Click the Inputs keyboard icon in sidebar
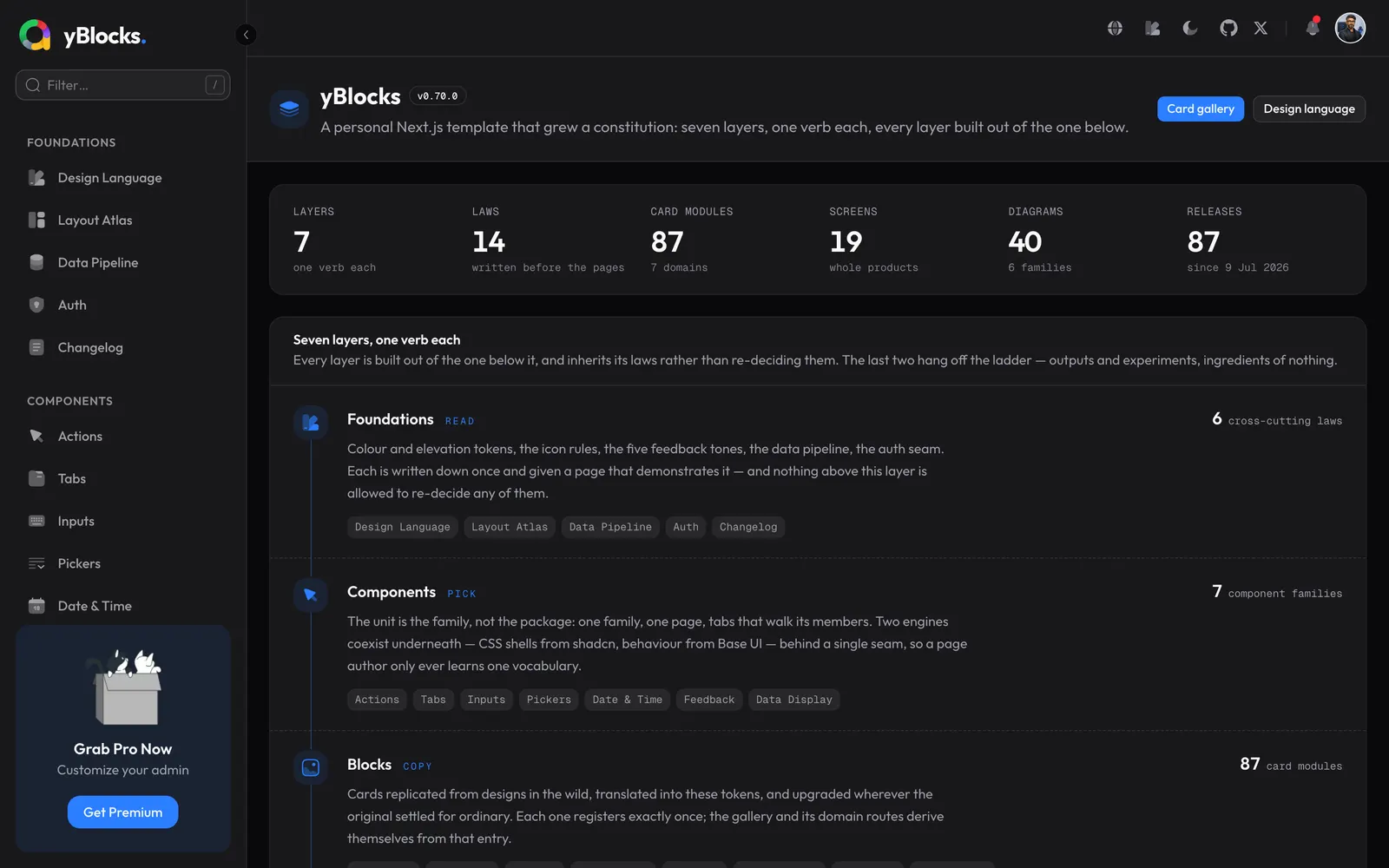The image size is (1389, 868). coord(36,522)
